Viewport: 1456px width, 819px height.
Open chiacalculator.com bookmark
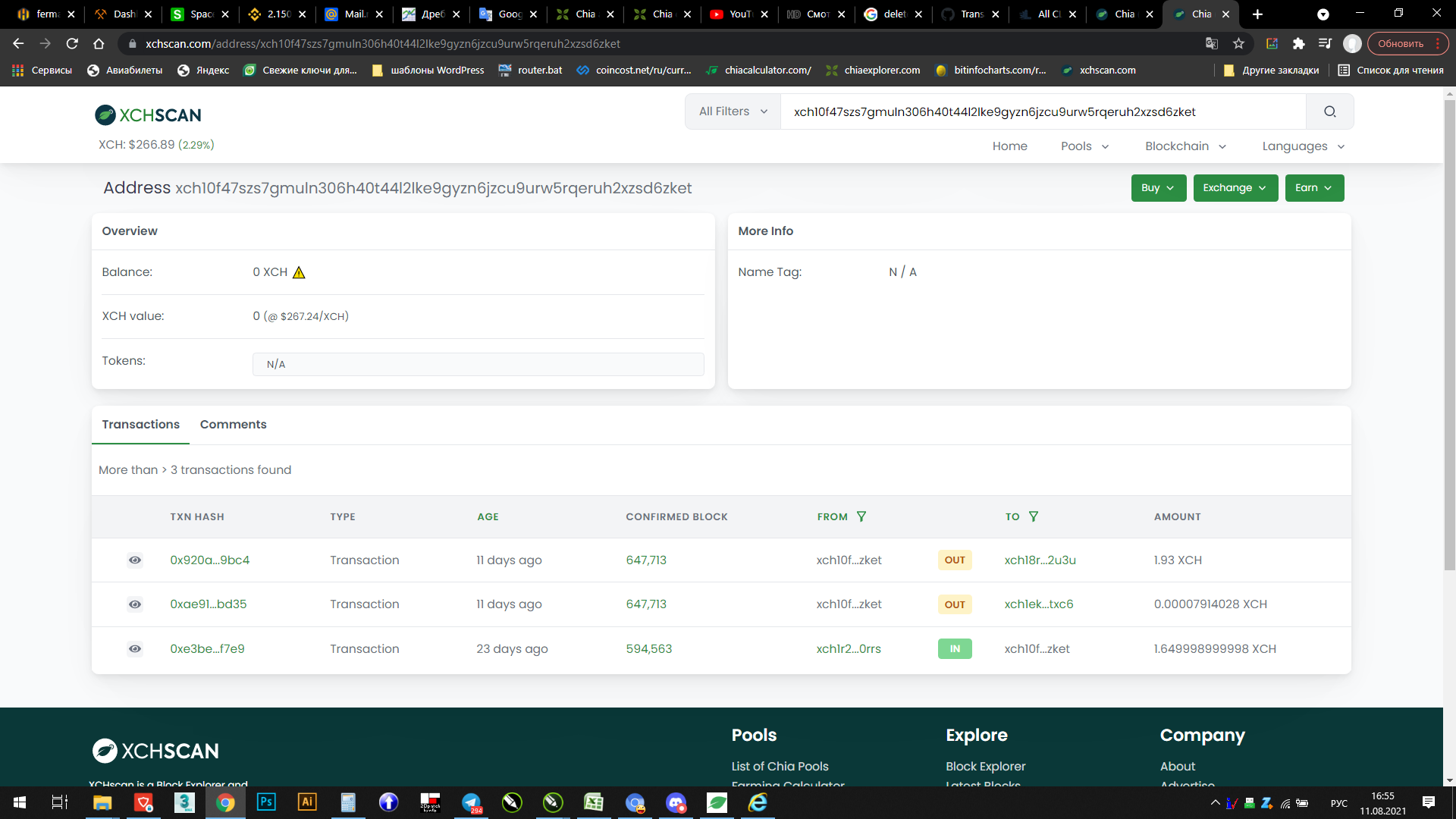(x=758, y=71)
